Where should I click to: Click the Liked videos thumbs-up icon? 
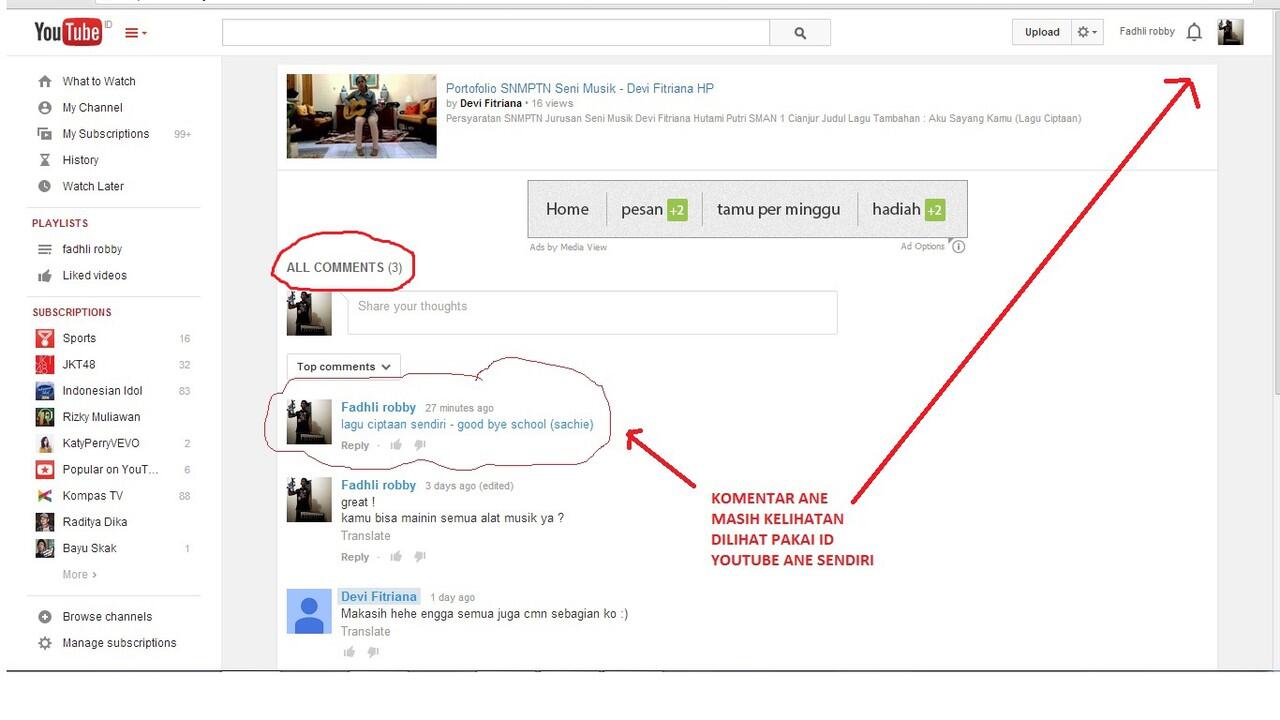tap(44, 276)
